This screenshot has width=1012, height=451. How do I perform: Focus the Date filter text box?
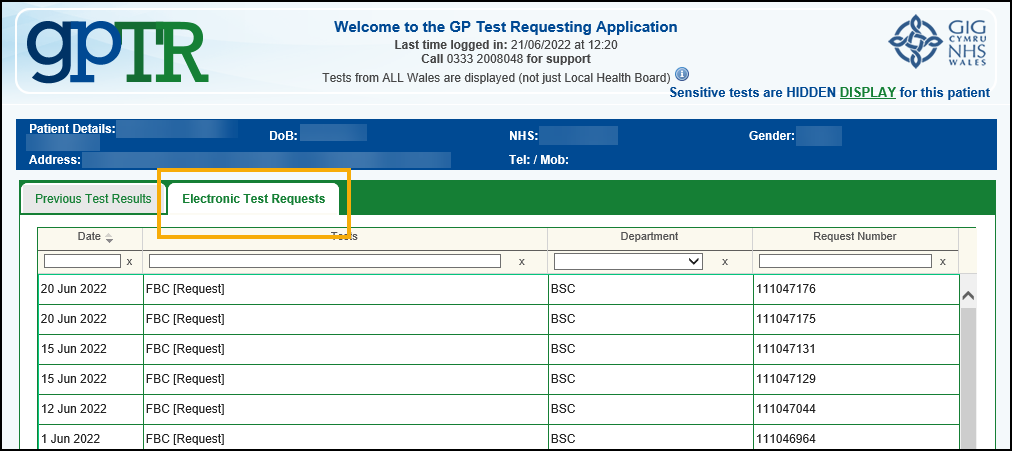82,261
